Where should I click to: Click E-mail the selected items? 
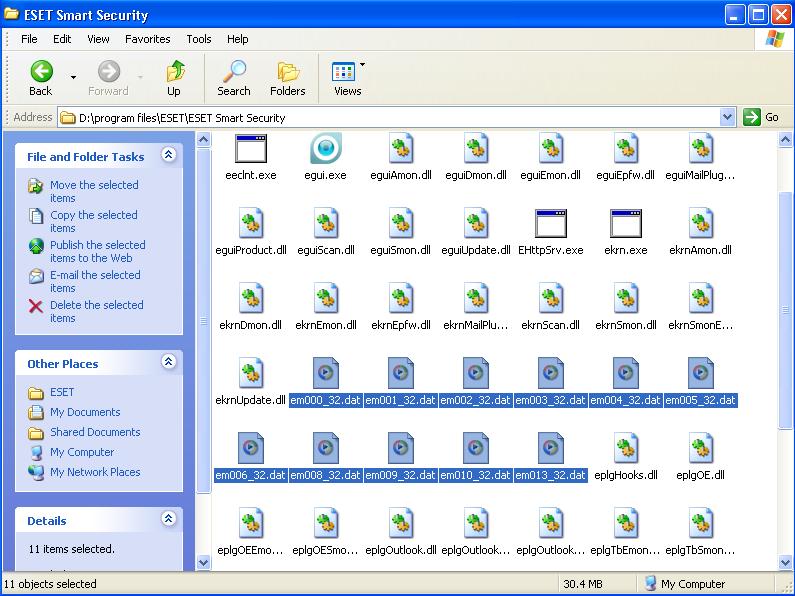click(x=95, y=281)
